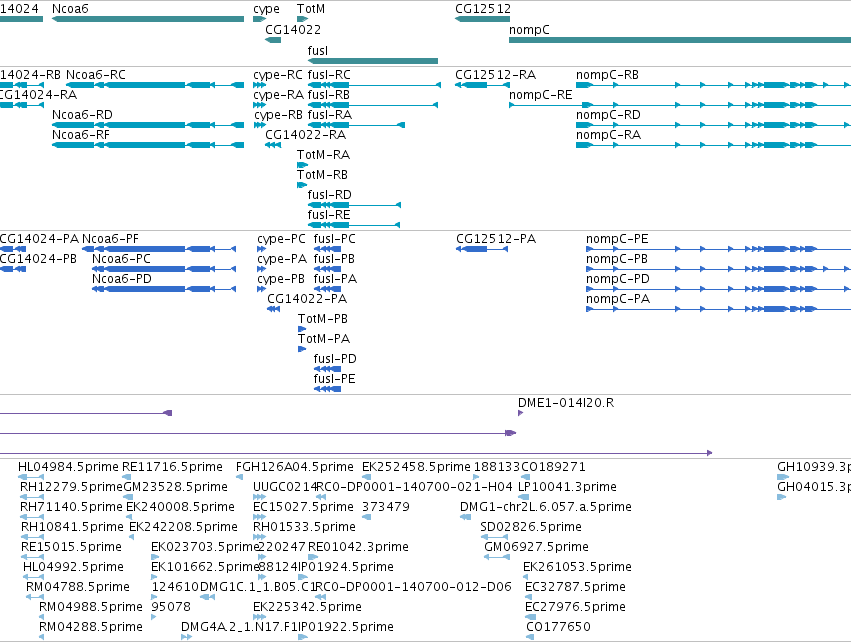Select EST RE11716.5prime
Screen dimensions: 851x642
[x=172, y=467]
